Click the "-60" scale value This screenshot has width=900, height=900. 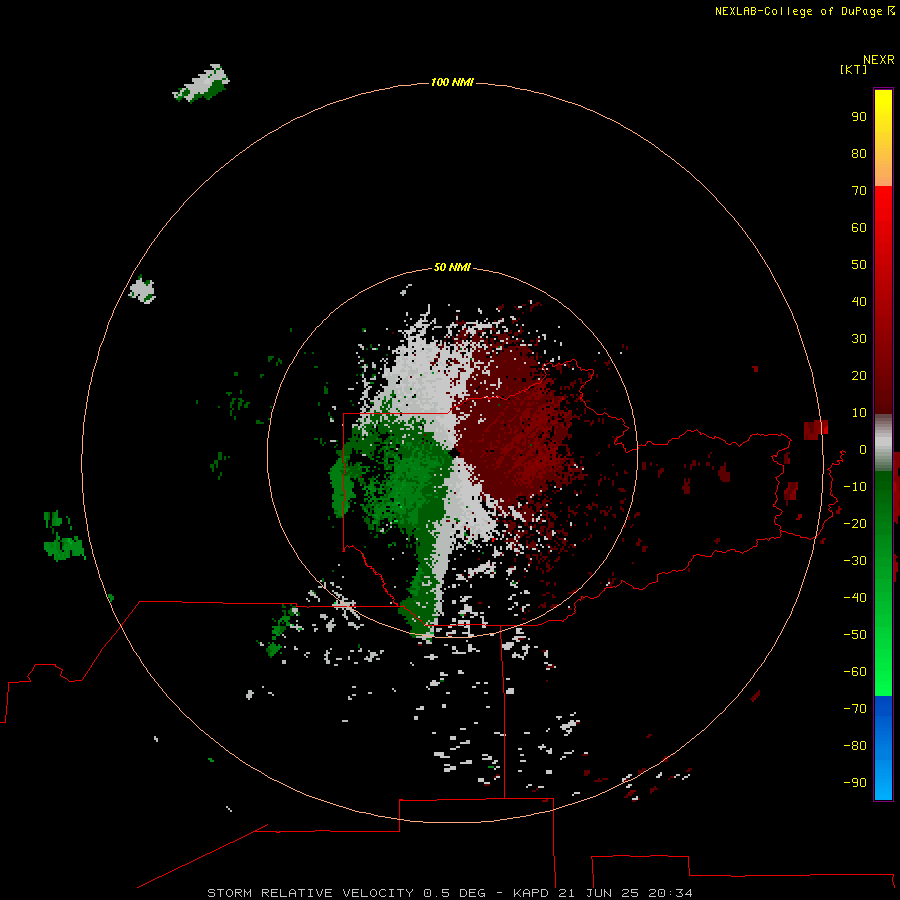point(855,672)
